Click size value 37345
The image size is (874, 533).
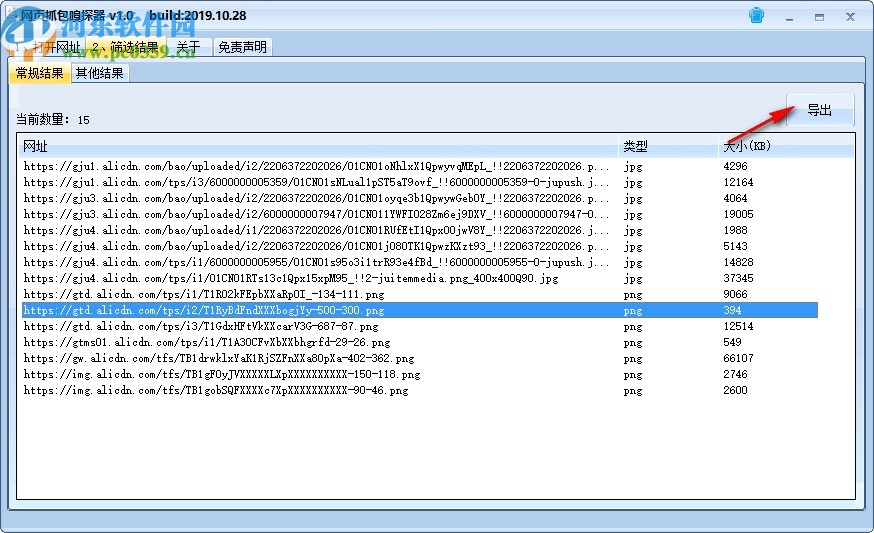(x=738, y=278)
